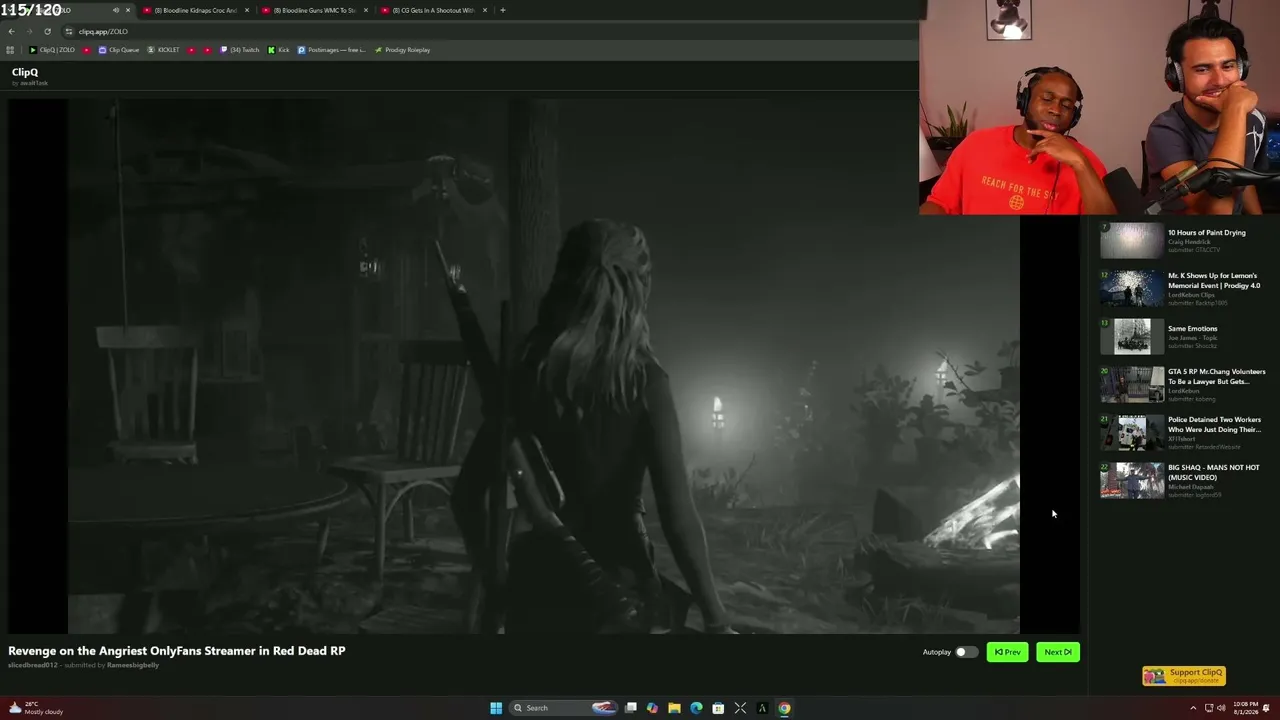
Task: Click the ClipQ logo in the page header
Action: [25, 72]
